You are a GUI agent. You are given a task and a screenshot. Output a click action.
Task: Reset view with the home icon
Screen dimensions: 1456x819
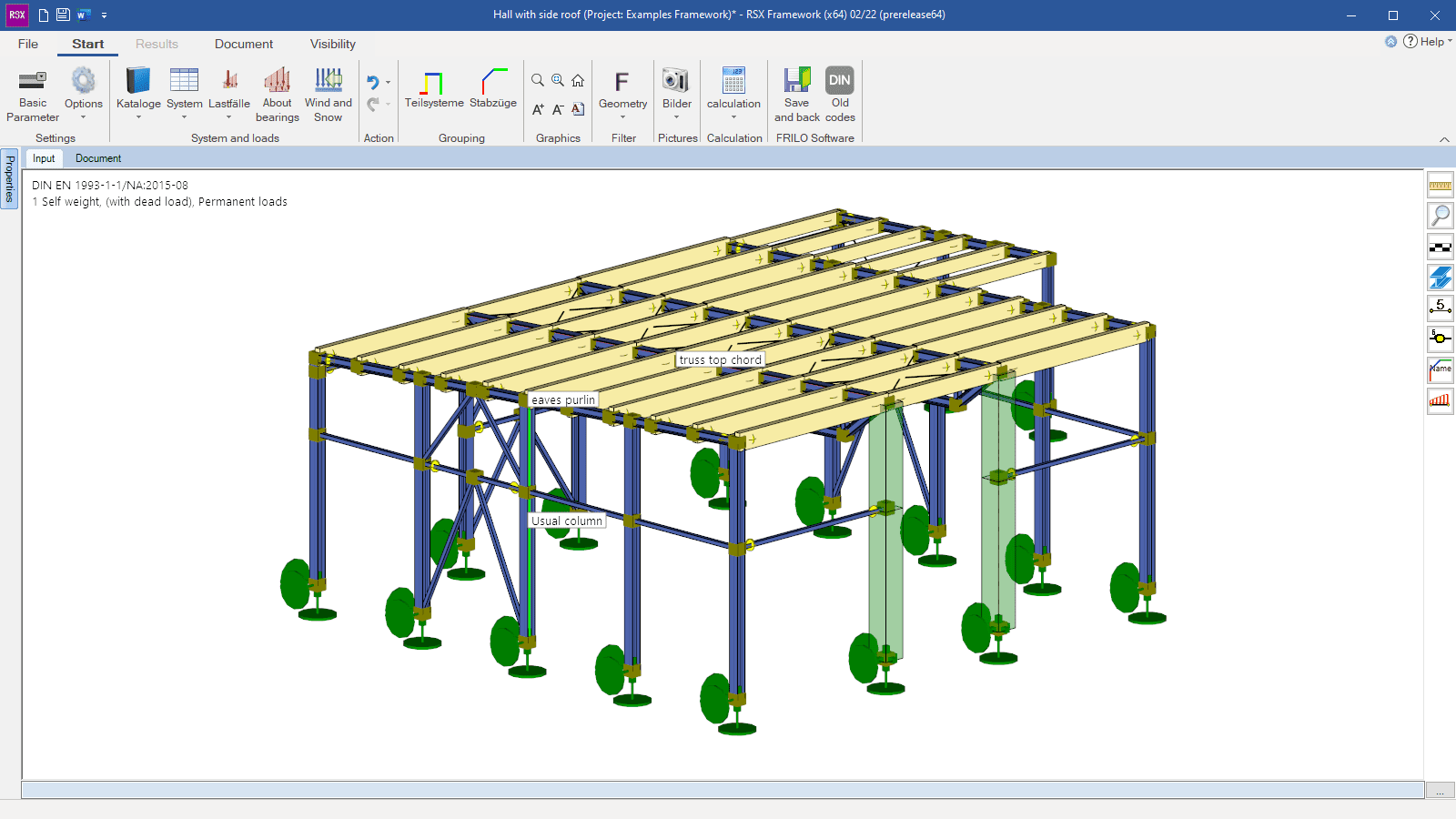[578, 81]
